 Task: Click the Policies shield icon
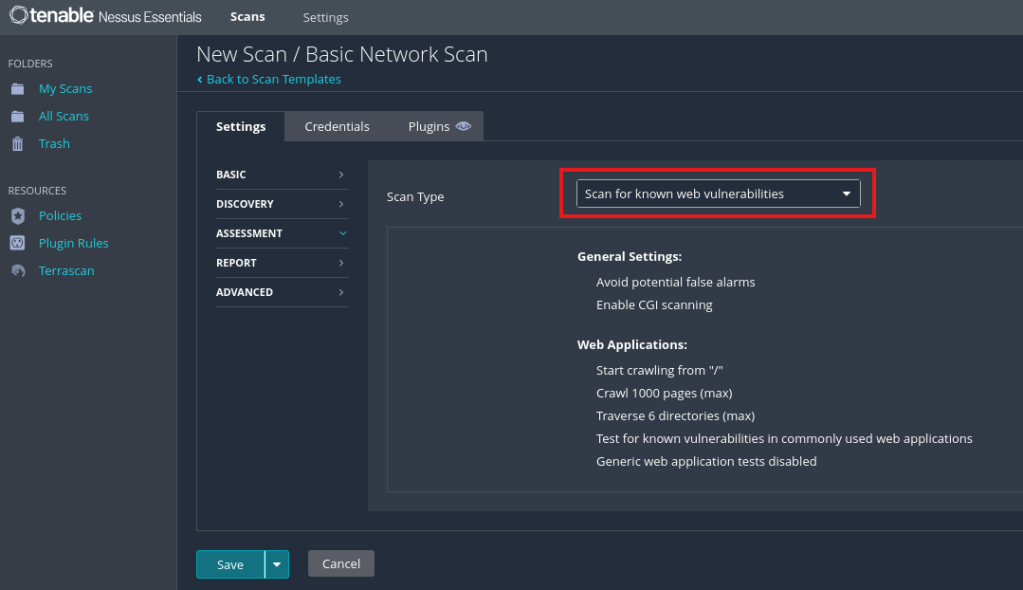point(17,216)
